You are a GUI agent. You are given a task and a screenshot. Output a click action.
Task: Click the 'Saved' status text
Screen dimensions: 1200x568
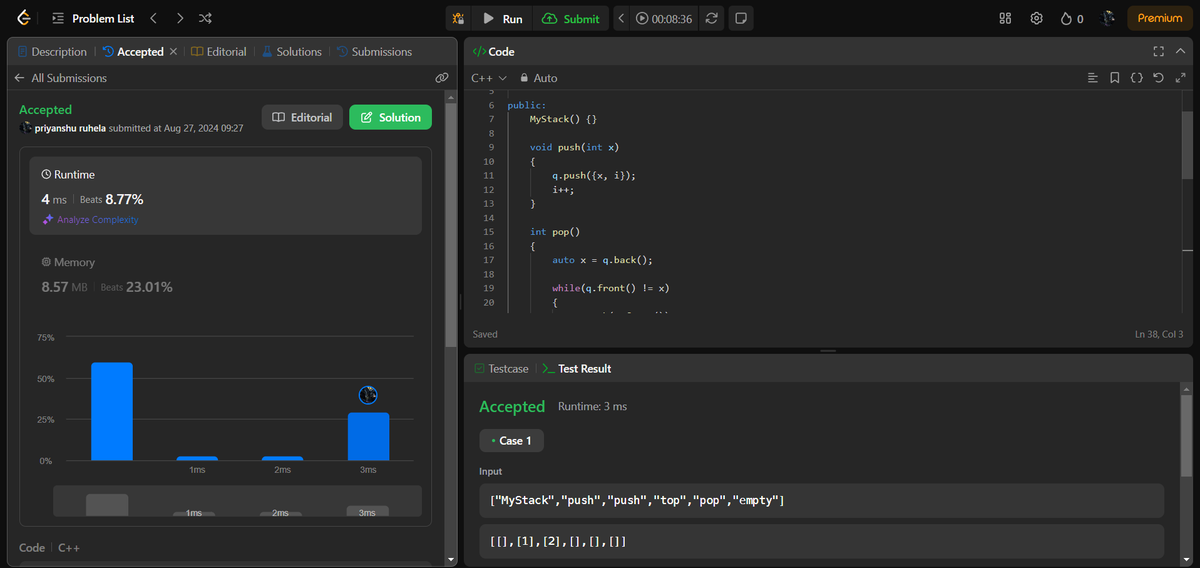pos(485,334)
